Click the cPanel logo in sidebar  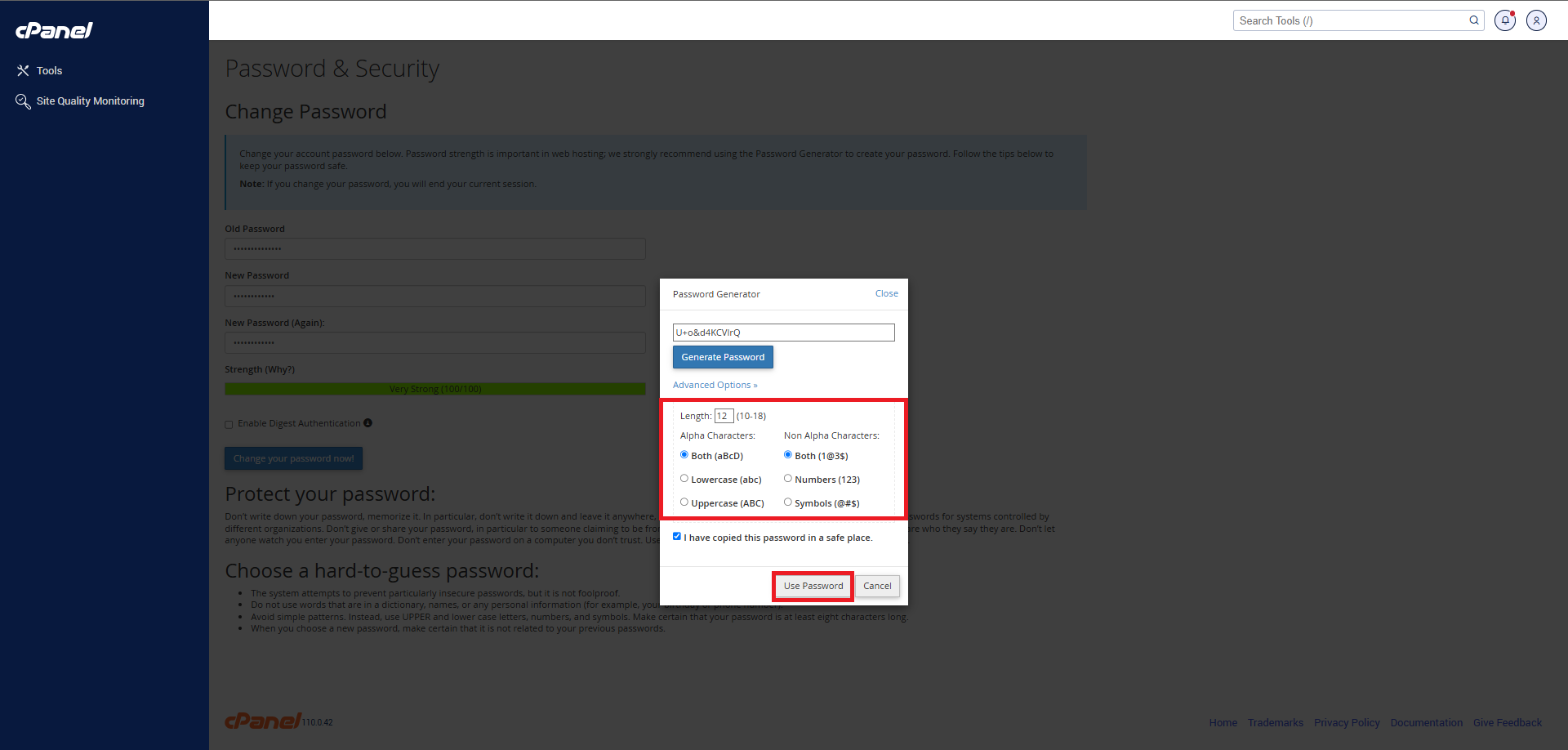tap(54, 30)
